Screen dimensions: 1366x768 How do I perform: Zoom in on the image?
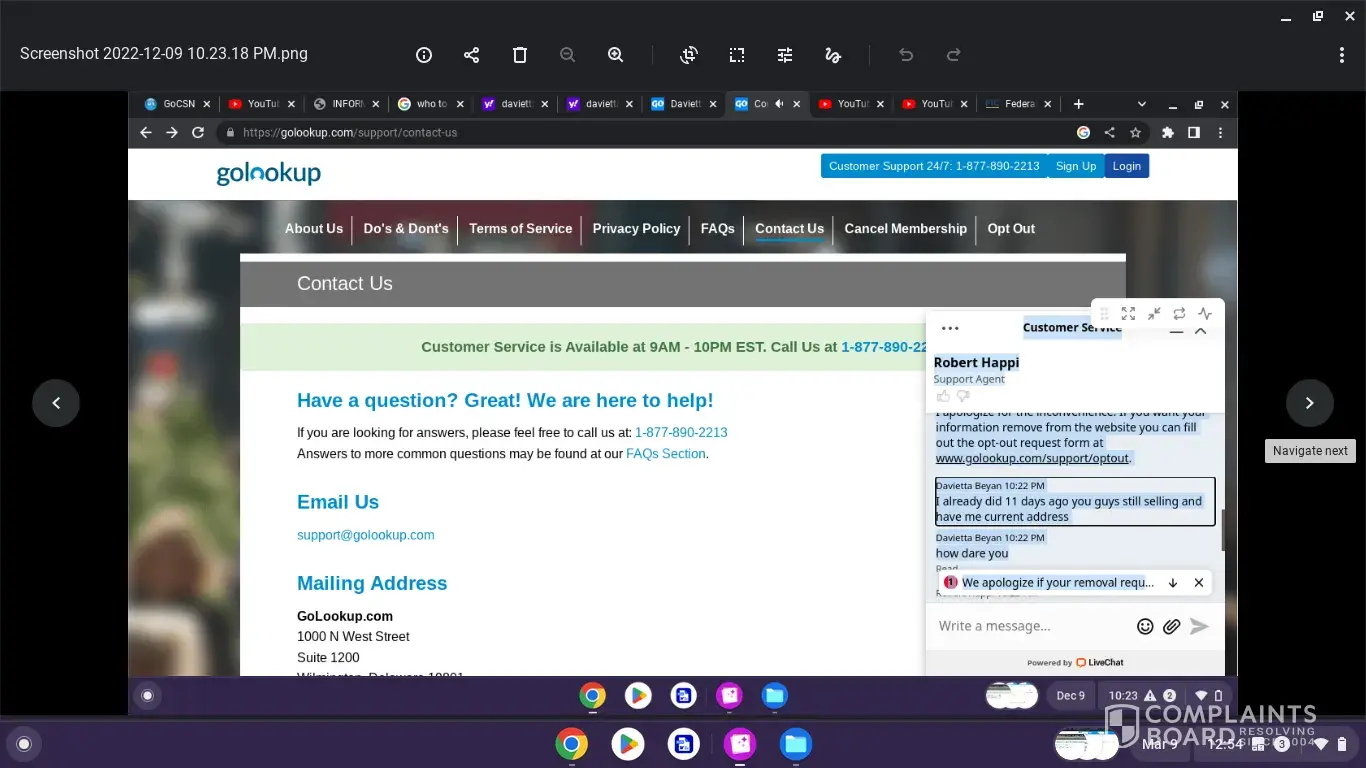click(616, 55)
